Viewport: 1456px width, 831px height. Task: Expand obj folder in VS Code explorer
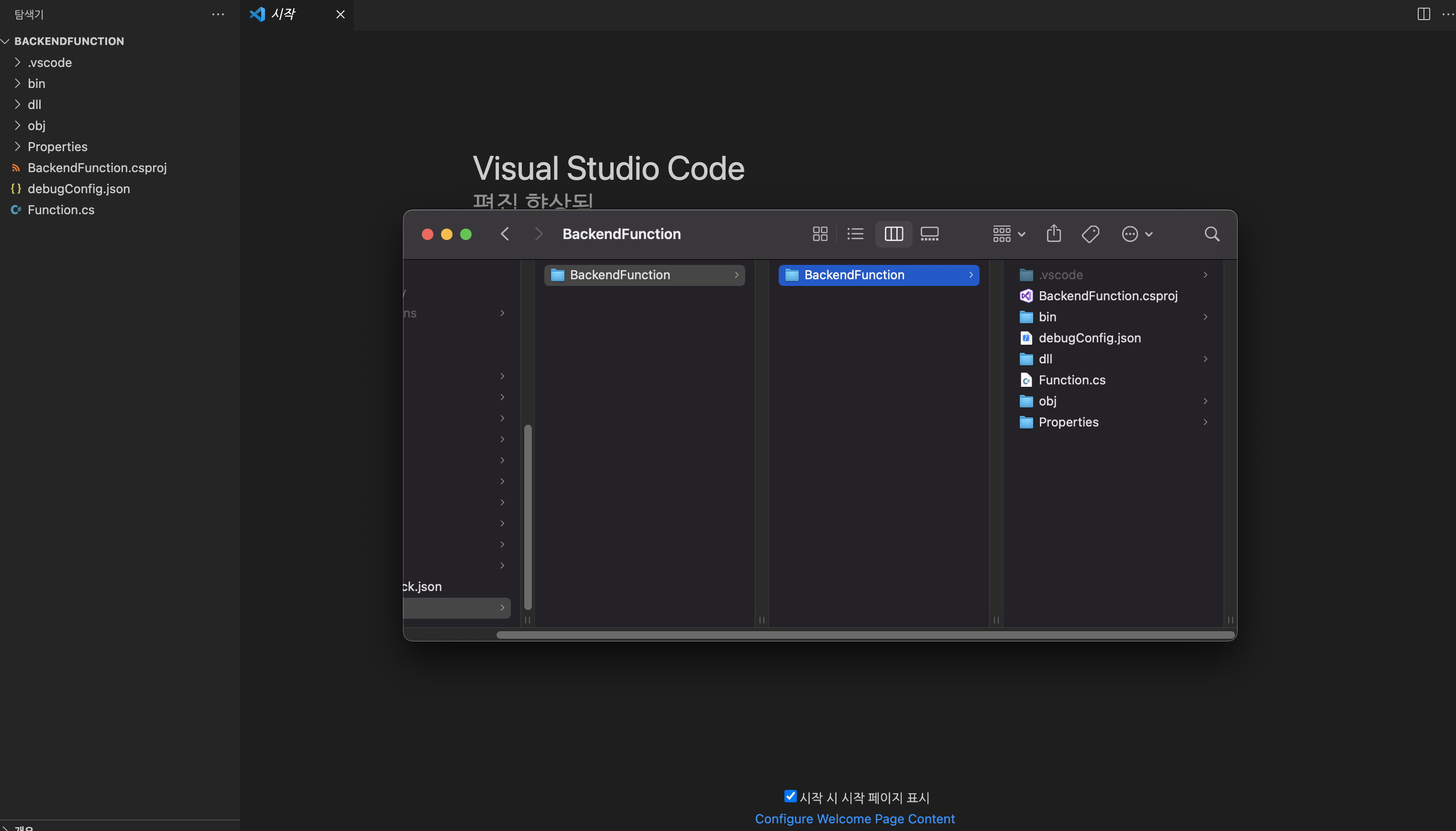(x=120, y=126)
